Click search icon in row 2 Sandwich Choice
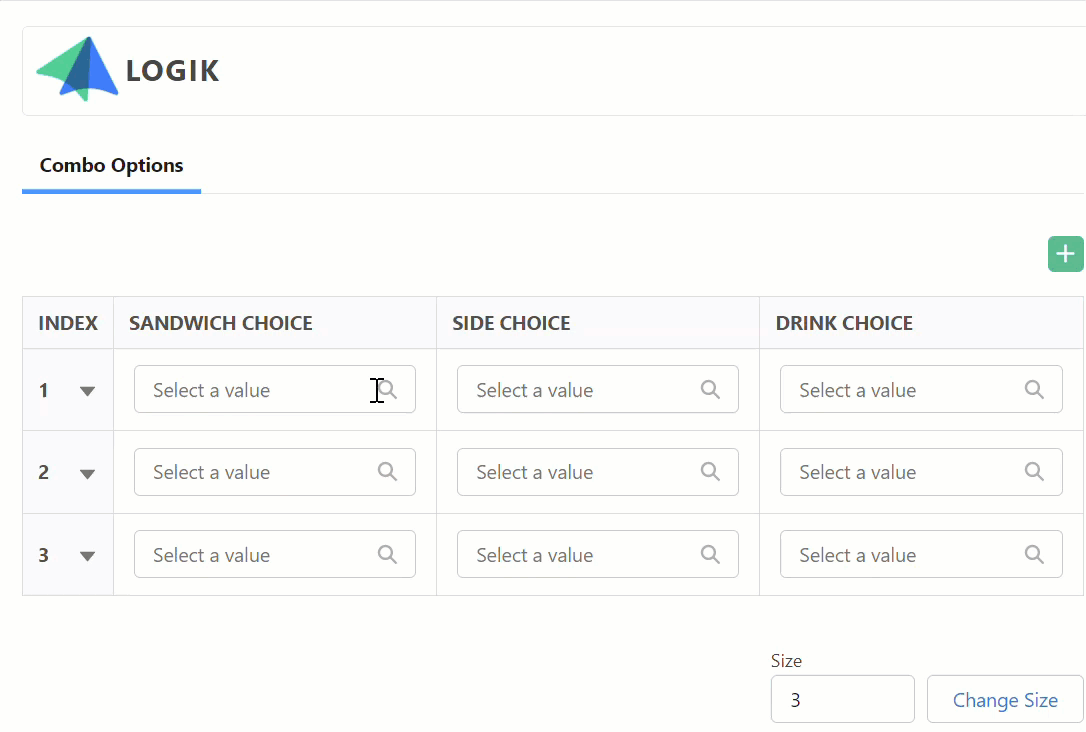1086x732 pixels. pyautogui.click(x=388, y=472)
